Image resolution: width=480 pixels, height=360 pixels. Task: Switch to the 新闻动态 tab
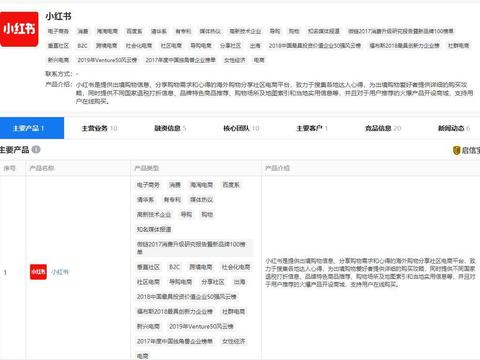(454, 128)
